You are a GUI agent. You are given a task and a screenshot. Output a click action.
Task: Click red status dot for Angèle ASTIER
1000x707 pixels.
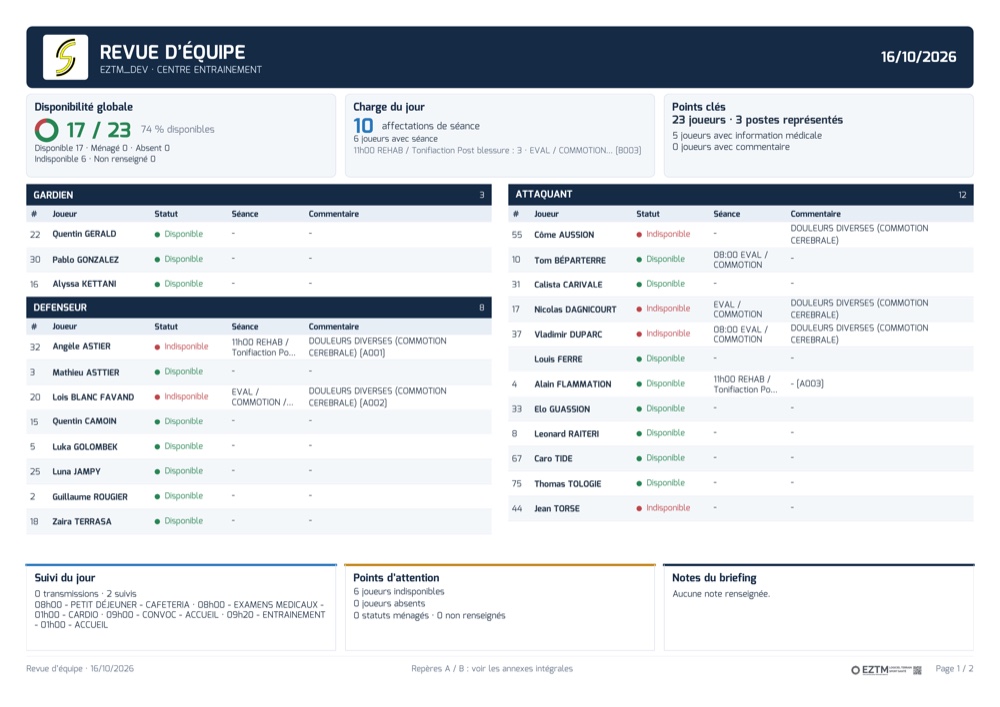(157, 347)
